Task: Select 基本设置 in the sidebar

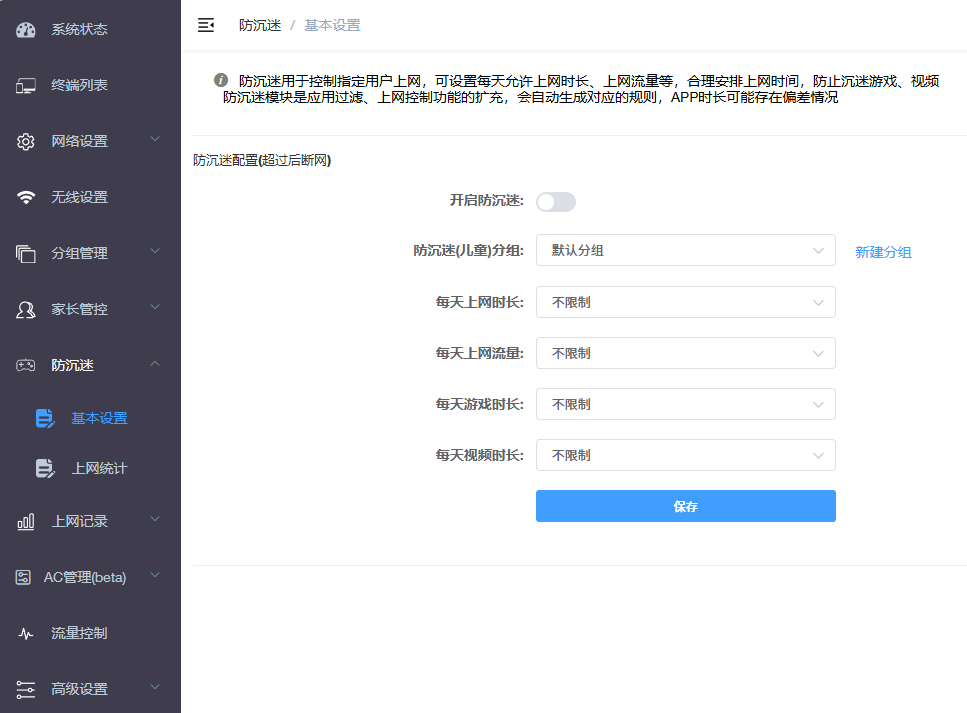Action: [x=99, y=418]
